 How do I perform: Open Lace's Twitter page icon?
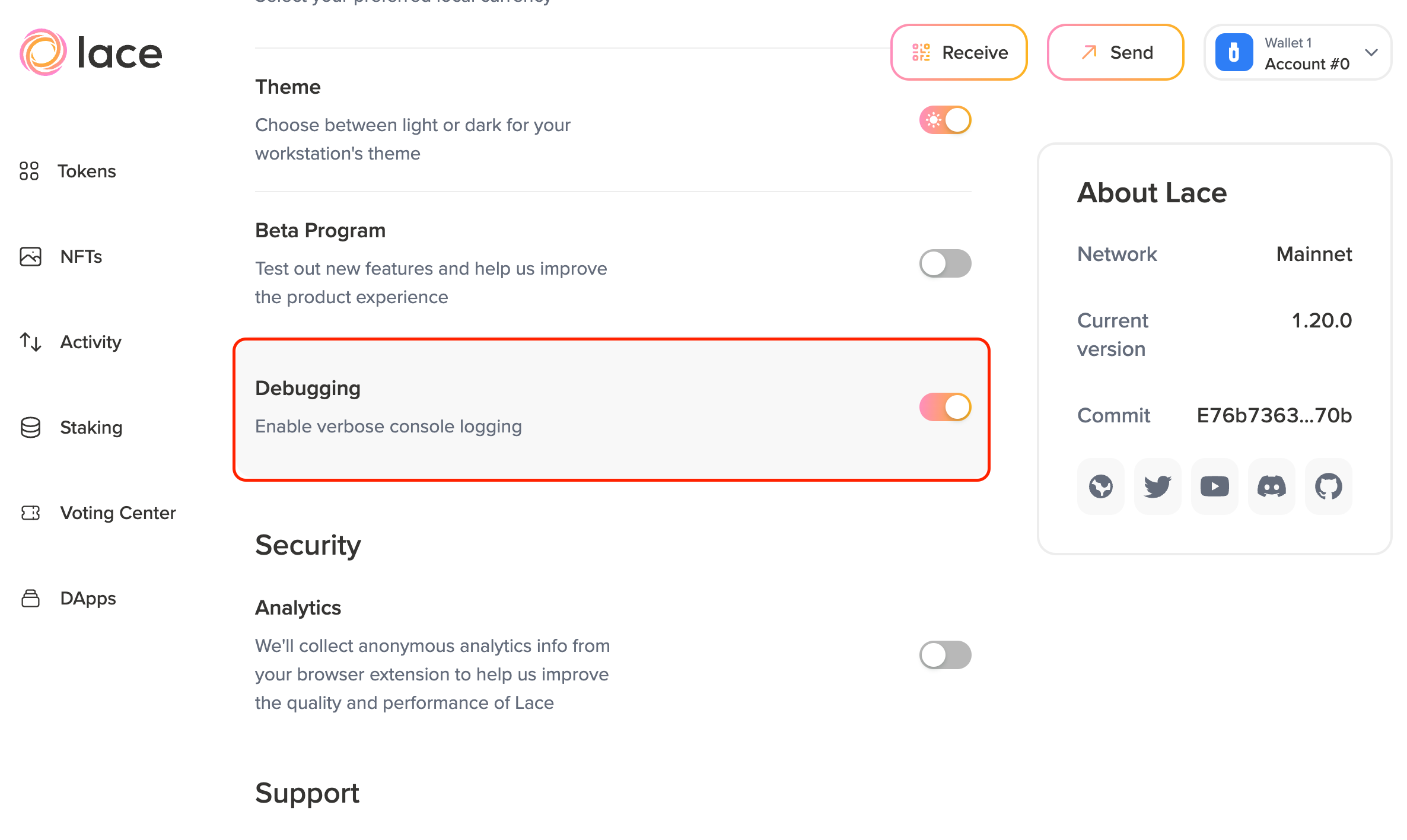1157,486
